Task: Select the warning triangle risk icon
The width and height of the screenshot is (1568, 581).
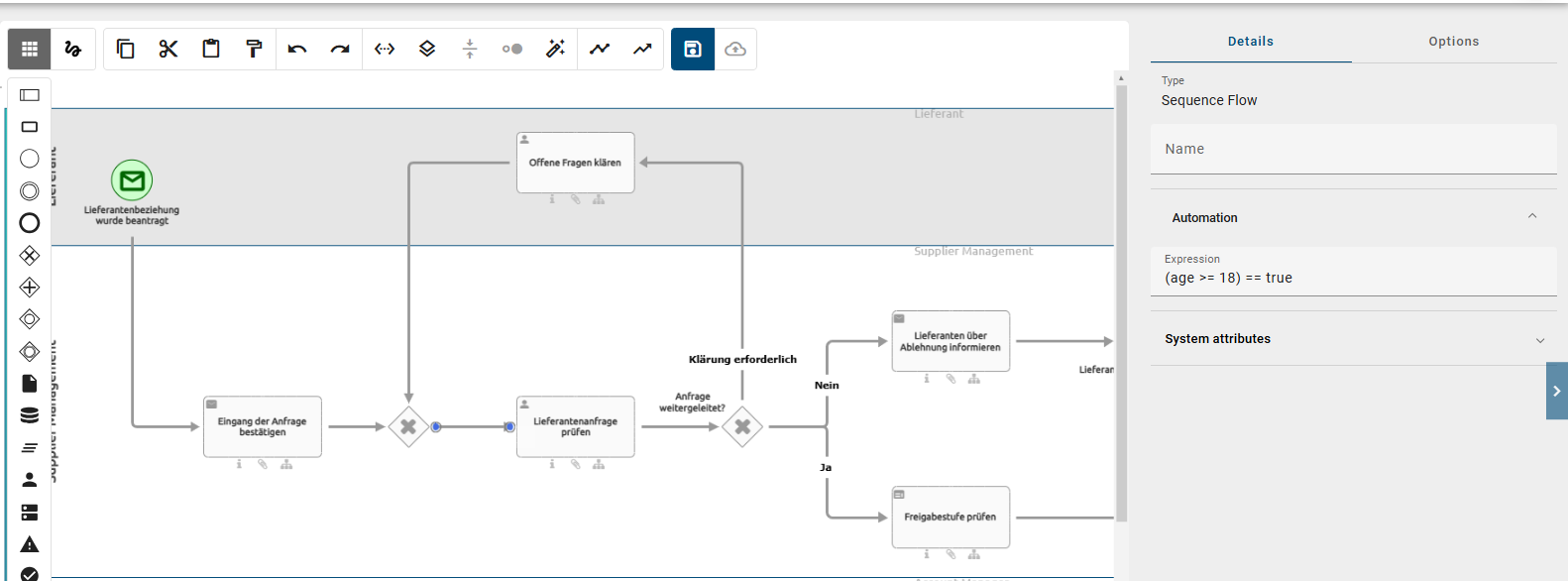Action: coord(30,544)
